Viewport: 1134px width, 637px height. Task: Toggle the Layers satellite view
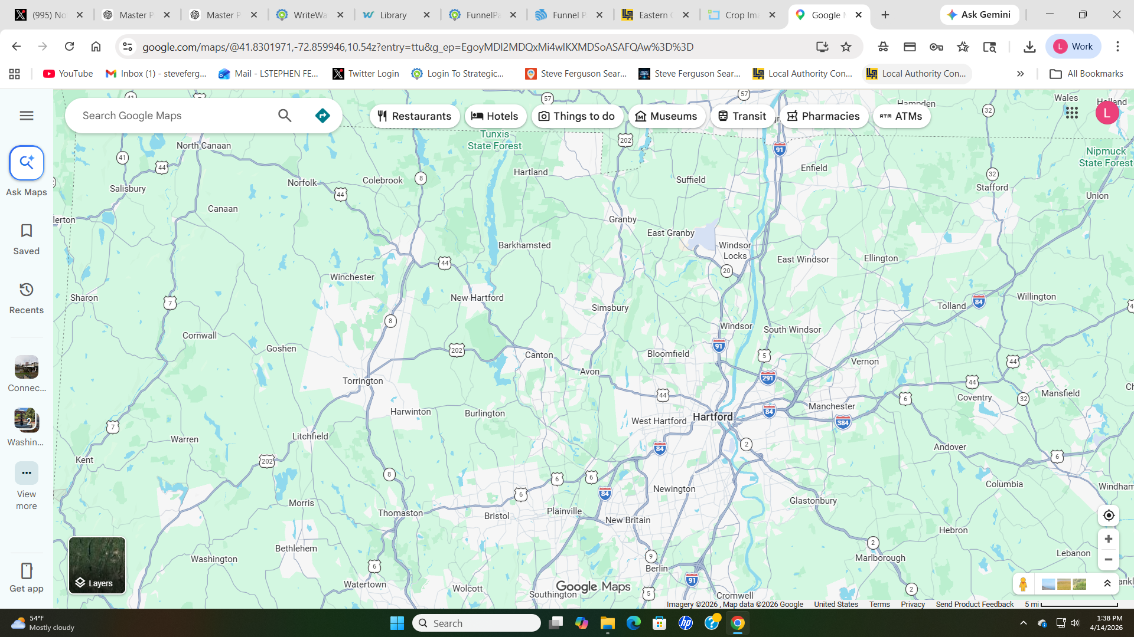click(97, 565)
